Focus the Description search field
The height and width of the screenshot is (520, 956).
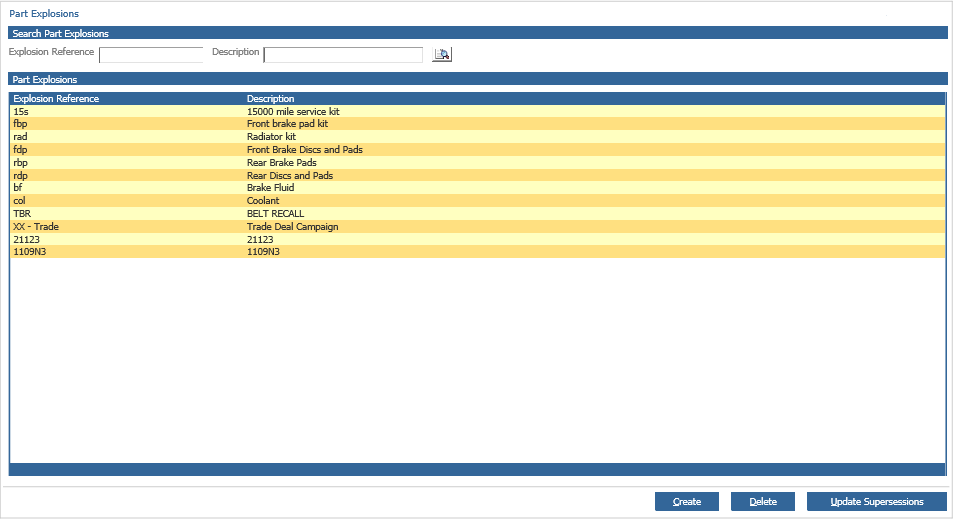click(x=343, y=55)
